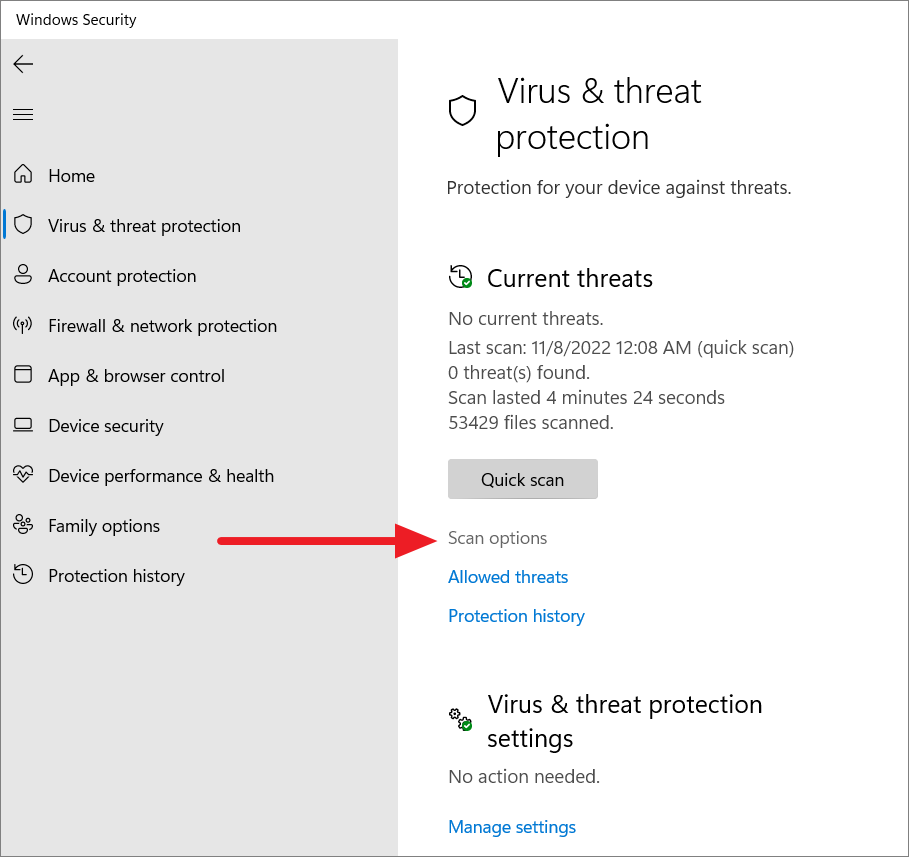Click the Family options people icon
This screenshot has height=857, width=909.
click(23, 525)
